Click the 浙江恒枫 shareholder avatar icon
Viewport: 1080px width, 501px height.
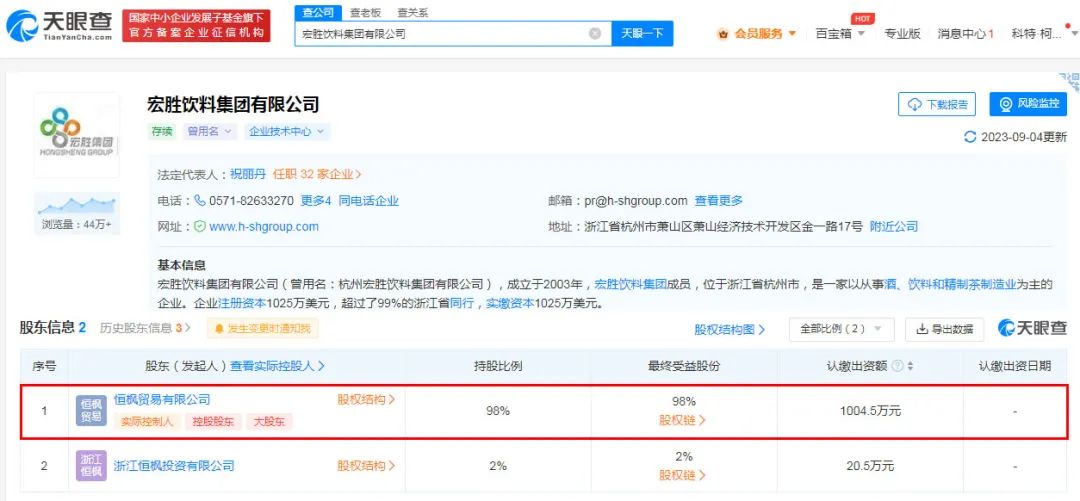click(91, 466)
